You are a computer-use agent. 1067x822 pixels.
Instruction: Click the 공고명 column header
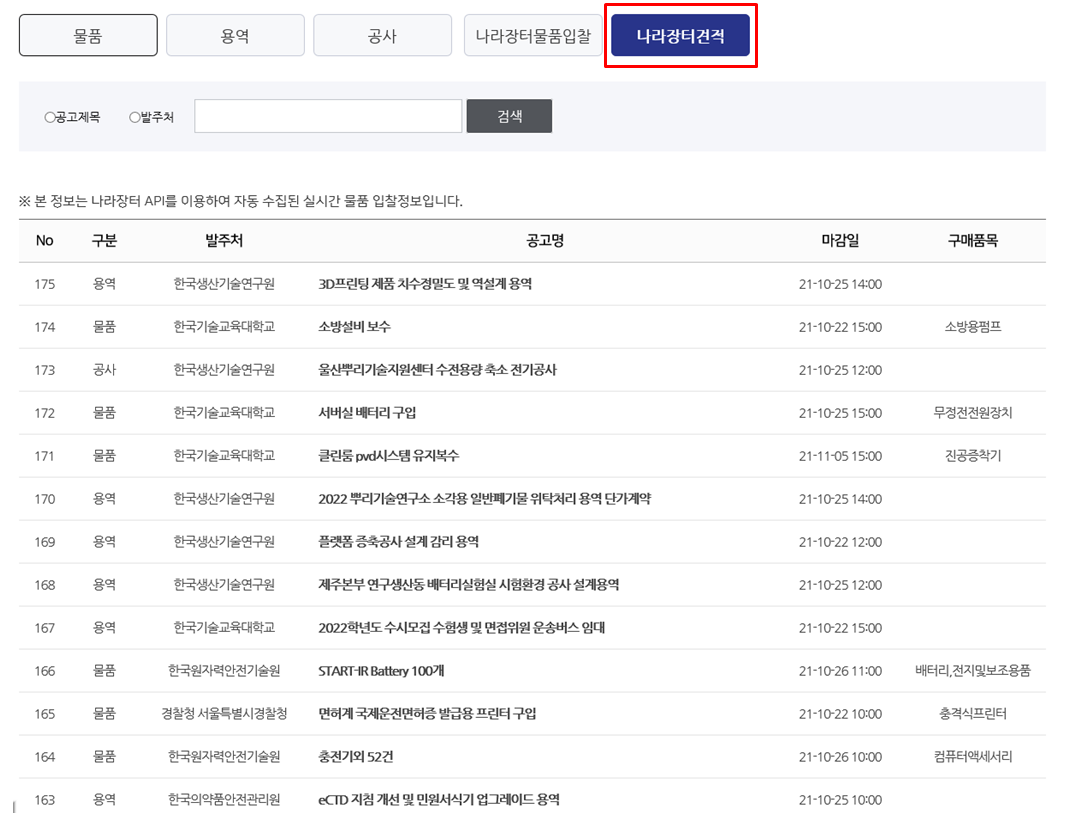pos(545,241)
